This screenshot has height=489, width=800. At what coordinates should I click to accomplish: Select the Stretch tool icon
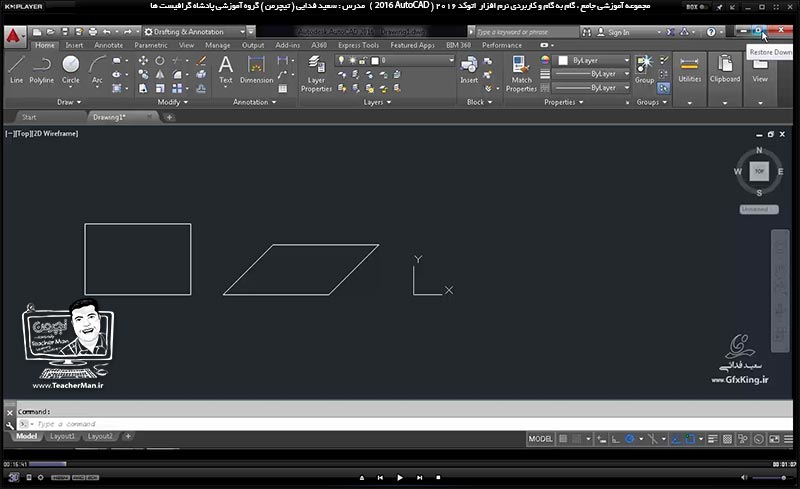143,88
